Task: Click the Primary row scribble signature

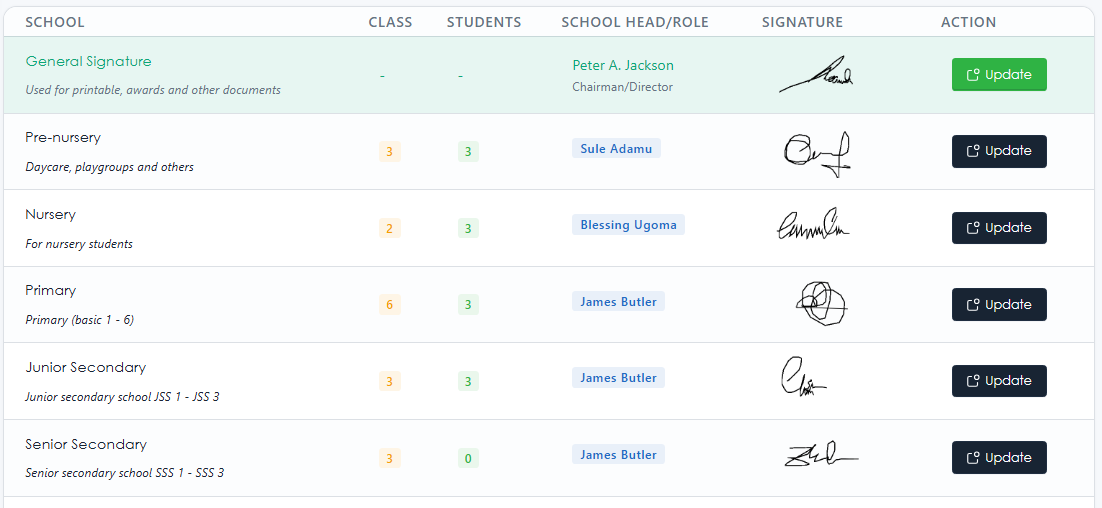Action: click(821, 303)
